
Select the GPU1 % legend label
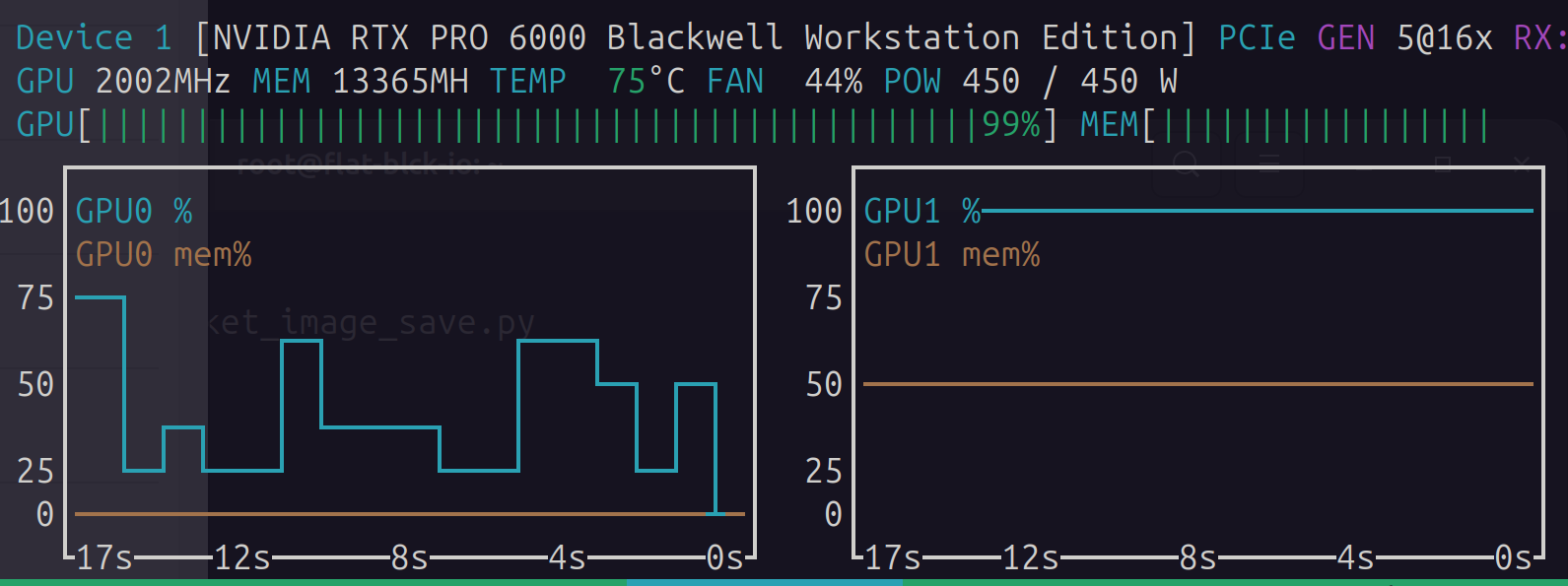[922, 211]
